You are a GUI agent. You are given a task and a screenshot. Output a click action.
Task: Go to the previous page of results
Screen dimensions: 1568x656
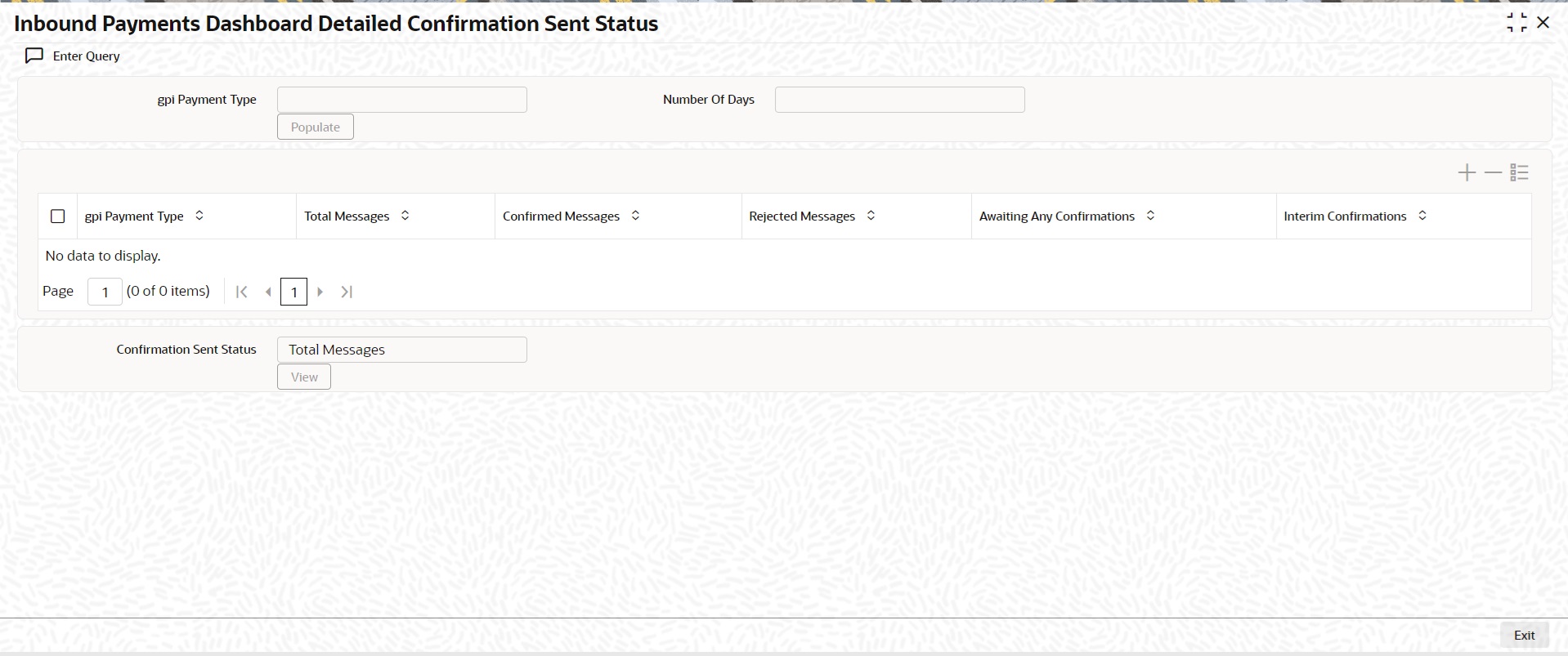(268, 292)
